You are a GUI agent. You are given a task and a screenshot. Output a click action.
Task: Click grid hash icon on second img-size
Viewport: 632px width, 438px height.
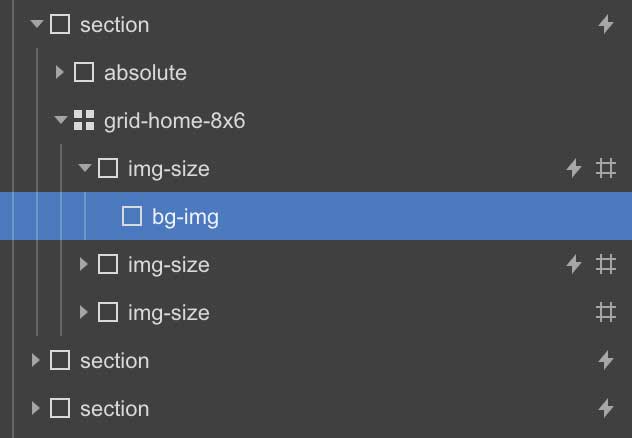tap(606, 265)
